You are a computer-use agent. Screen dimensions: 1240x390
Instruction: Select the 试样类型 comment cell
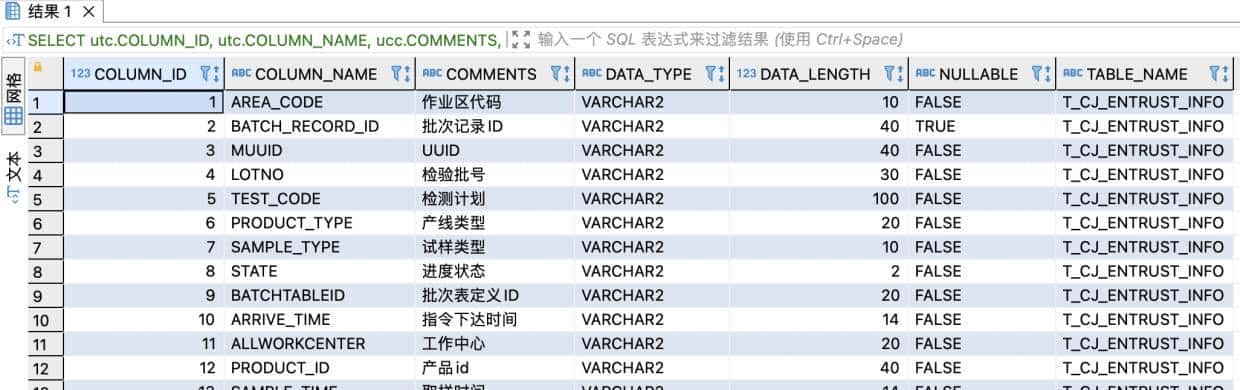pyautogui.click(x=495, y=247)
